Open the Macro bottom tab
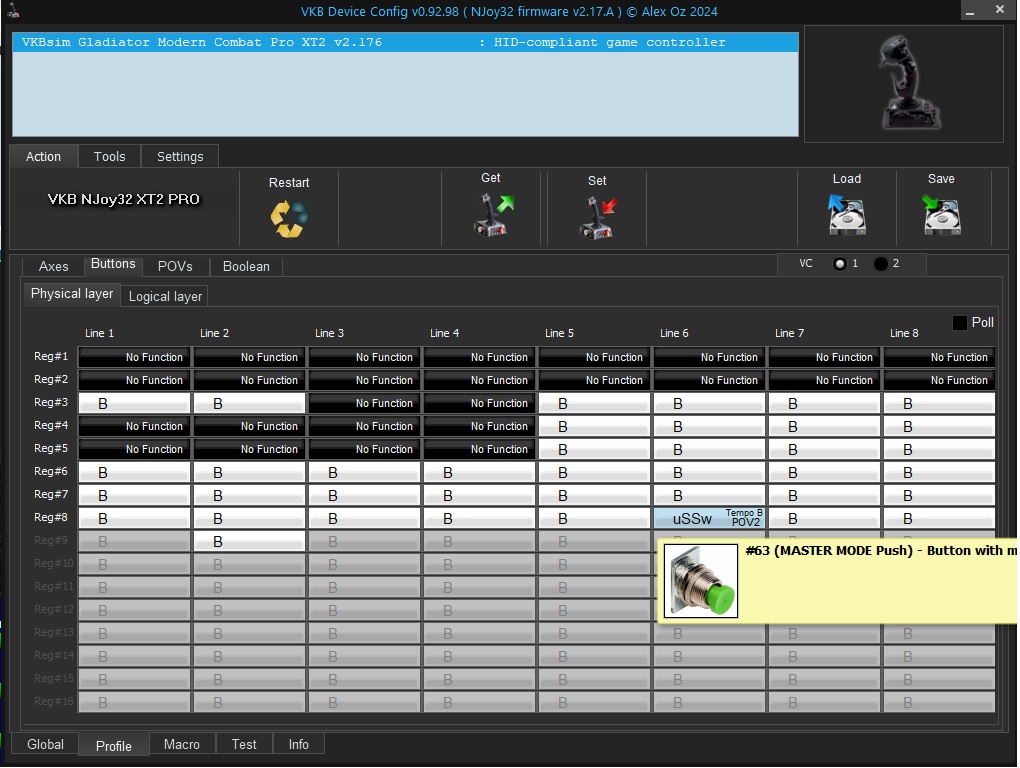This screenshot has height=768, width=1020. (182, 745)
